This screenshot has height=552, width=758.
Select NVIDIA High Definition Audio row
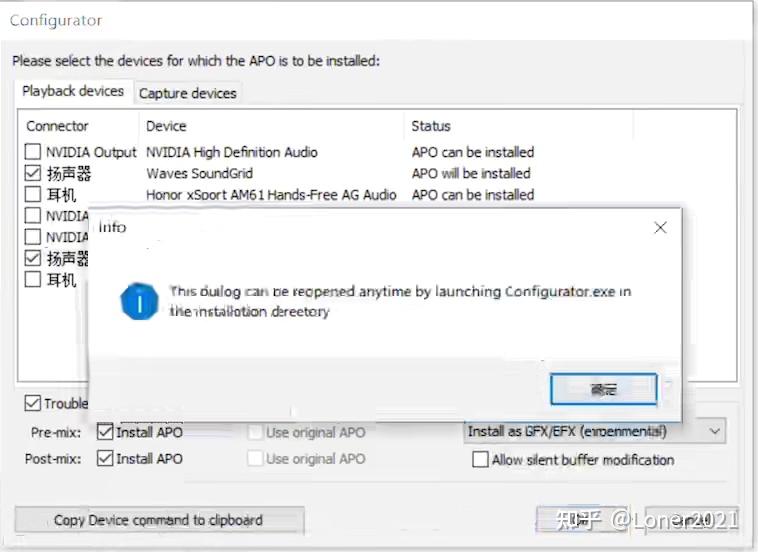[x=231, y=152]
